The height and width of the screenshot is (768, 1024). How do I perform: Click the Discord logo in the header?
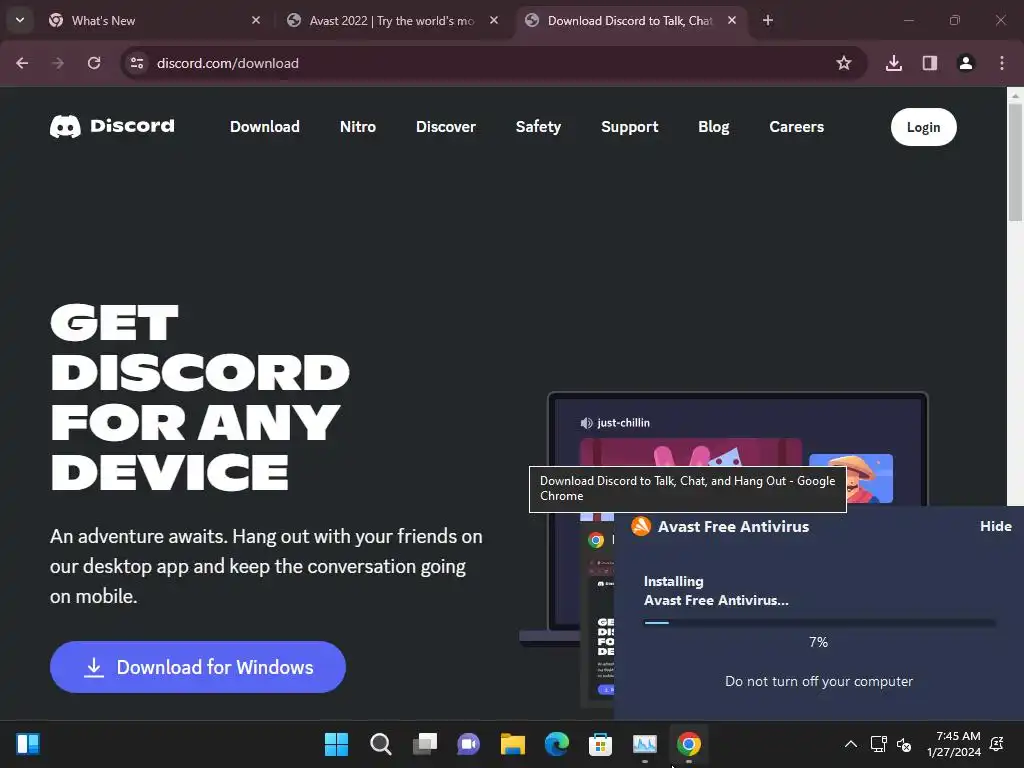[112, 126]
